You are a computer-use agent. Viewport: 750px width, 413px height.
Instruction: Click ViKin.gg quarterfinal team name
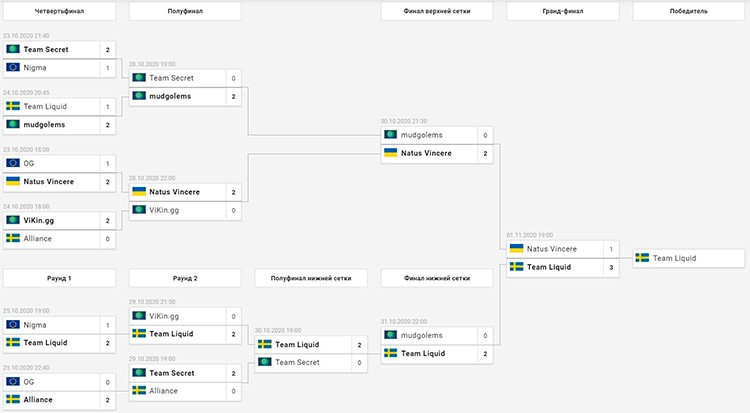pyautogui.click(x=39, y=221)
